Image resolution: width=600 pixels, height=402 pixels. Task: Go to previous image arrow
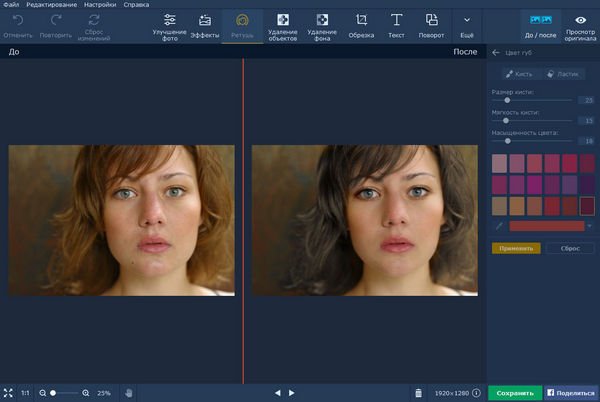tap(278, 393)
